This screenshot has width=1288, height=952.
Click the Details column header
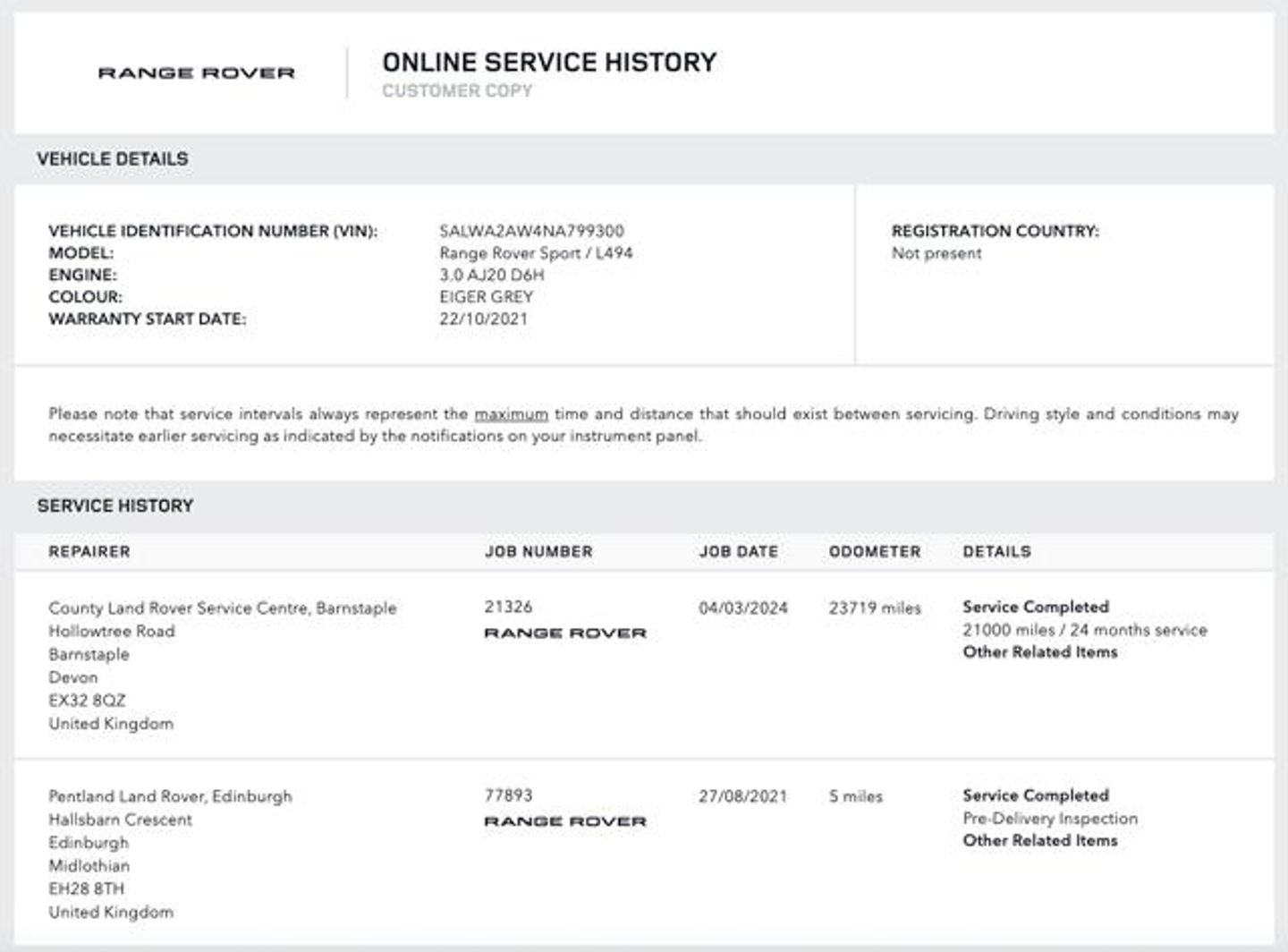996,552
